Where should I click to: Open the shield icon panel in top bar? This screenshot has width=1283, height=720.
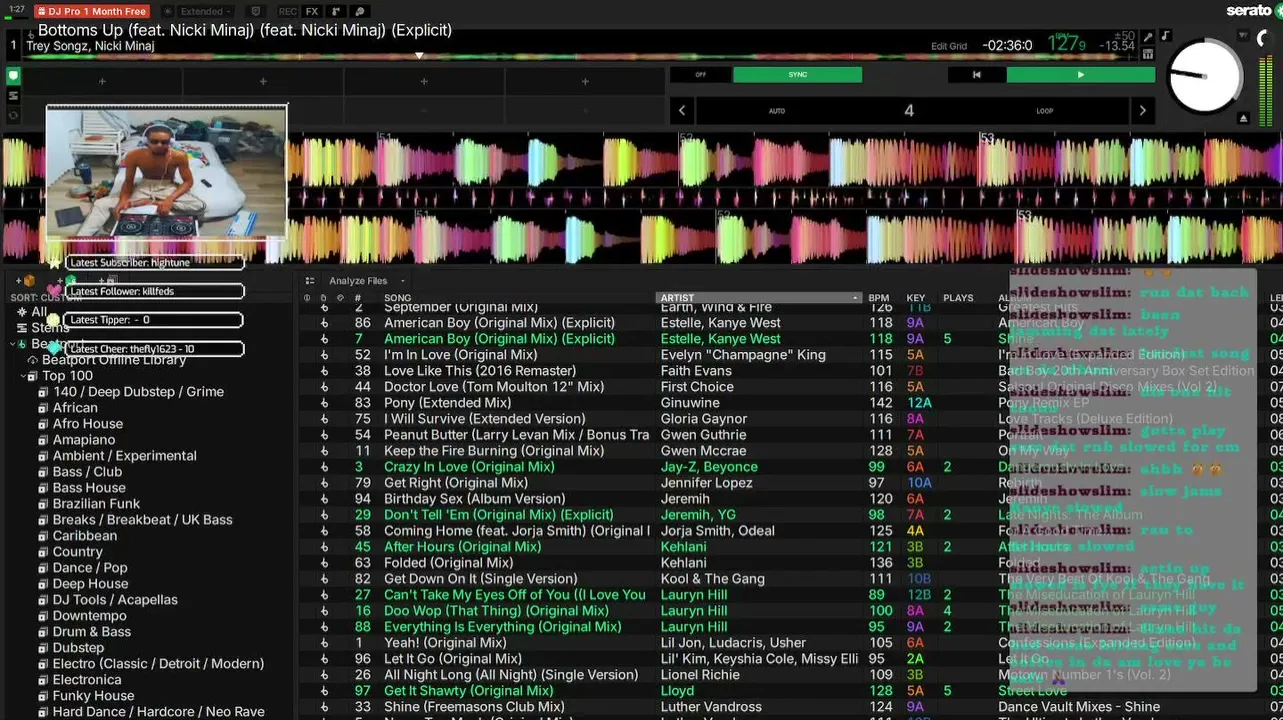point(255,11)
